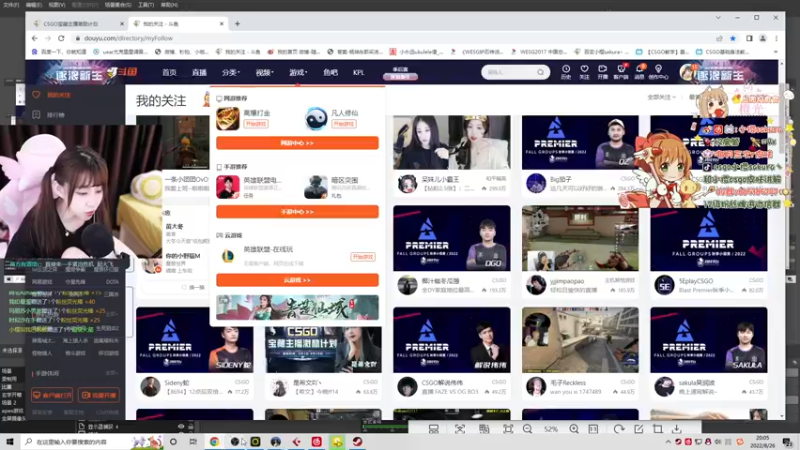
Task: Open Chrome from the Windows taskbar
Action: [x=214, y=441]
